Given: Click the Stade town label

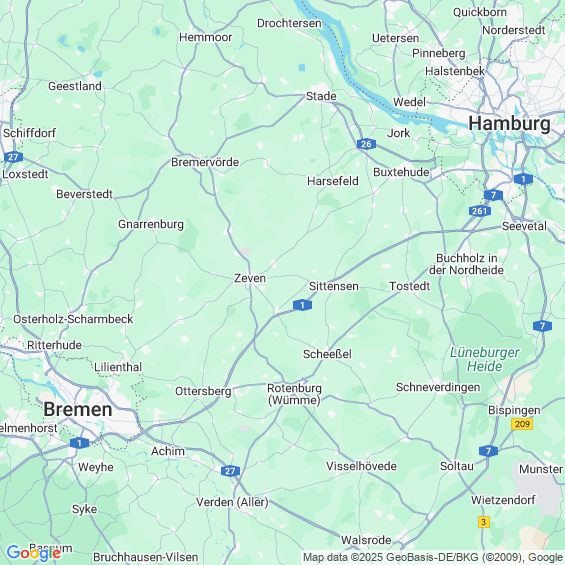Looking at the screenshot, I should 321,96.
